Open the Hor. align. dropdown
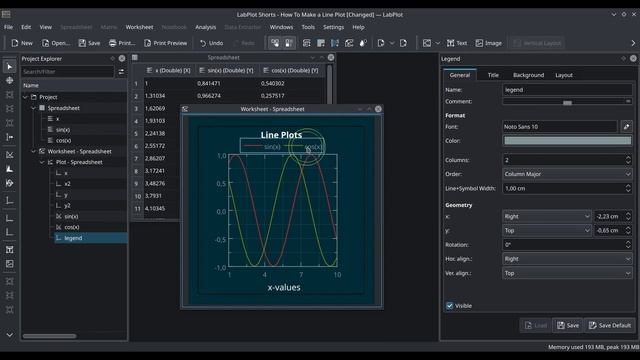640x360 pixels. 567,259
